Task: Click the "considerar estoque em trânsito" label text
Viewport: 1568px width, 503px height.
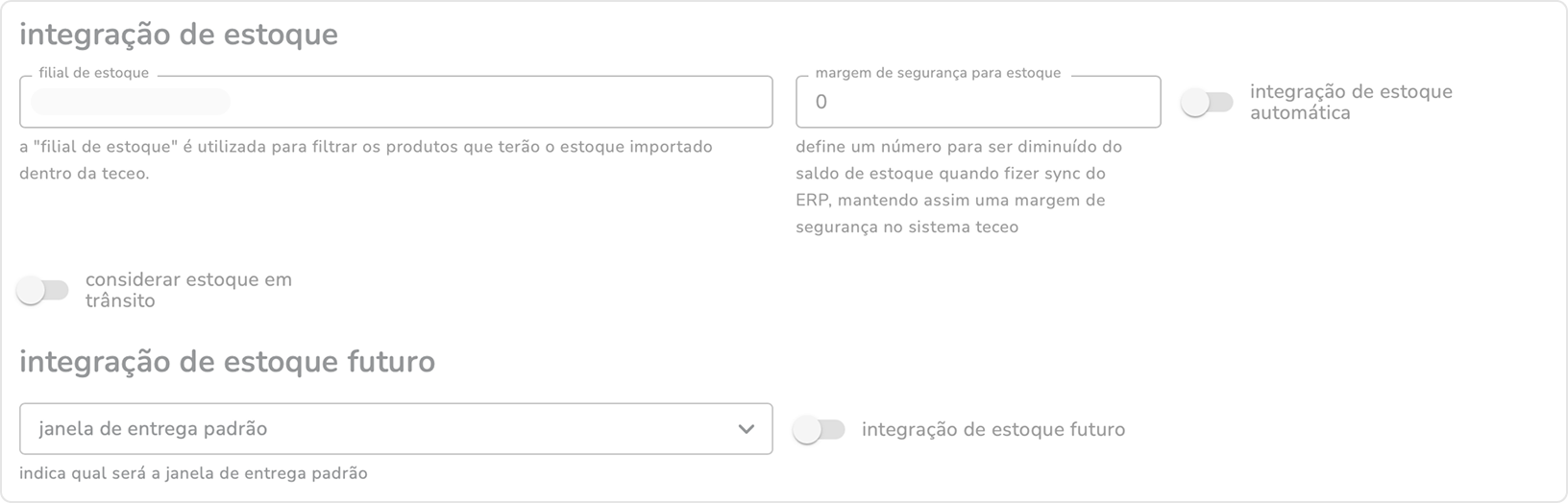Action: (188, 290)
